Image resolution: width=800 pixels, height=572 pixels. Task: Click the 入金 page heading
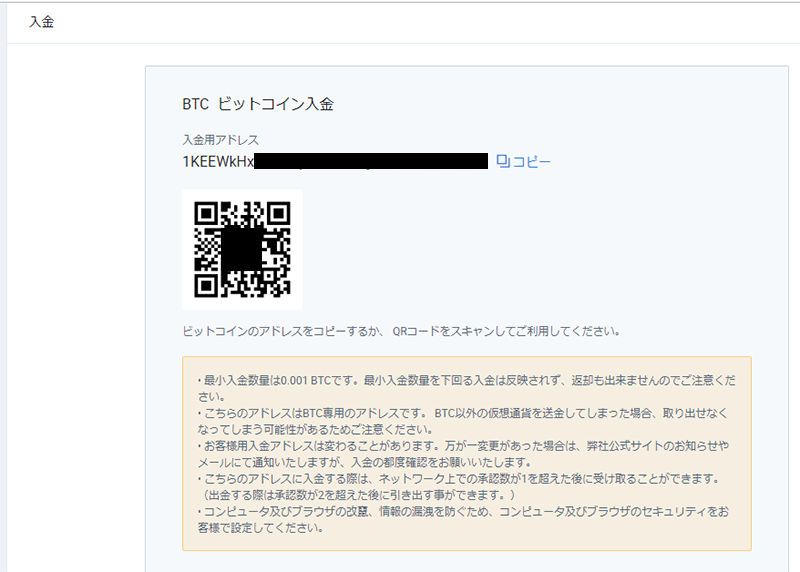[x=41, y=22]
